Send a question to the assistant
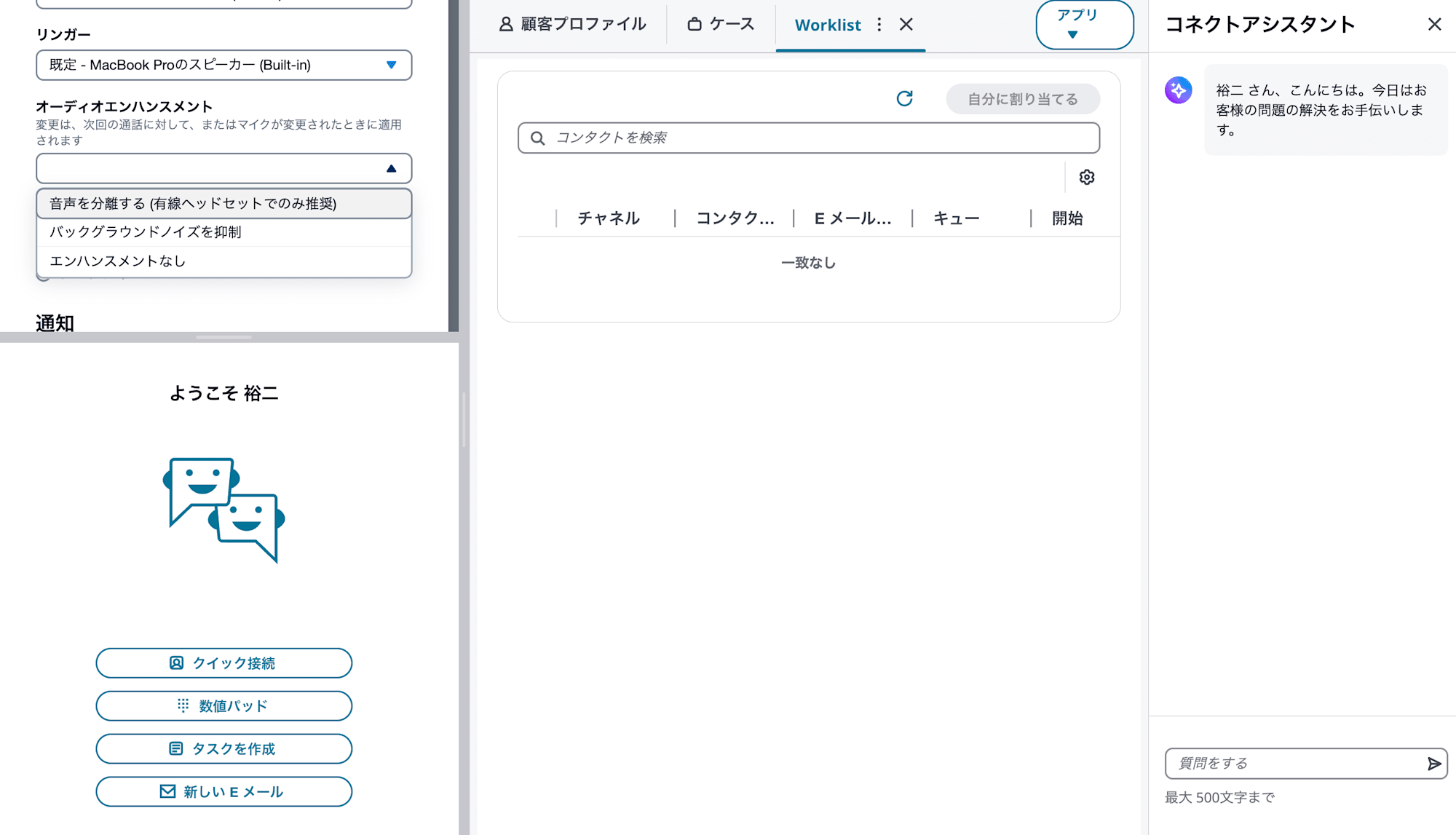The image size is (1456, 835). pos(1433,764)
